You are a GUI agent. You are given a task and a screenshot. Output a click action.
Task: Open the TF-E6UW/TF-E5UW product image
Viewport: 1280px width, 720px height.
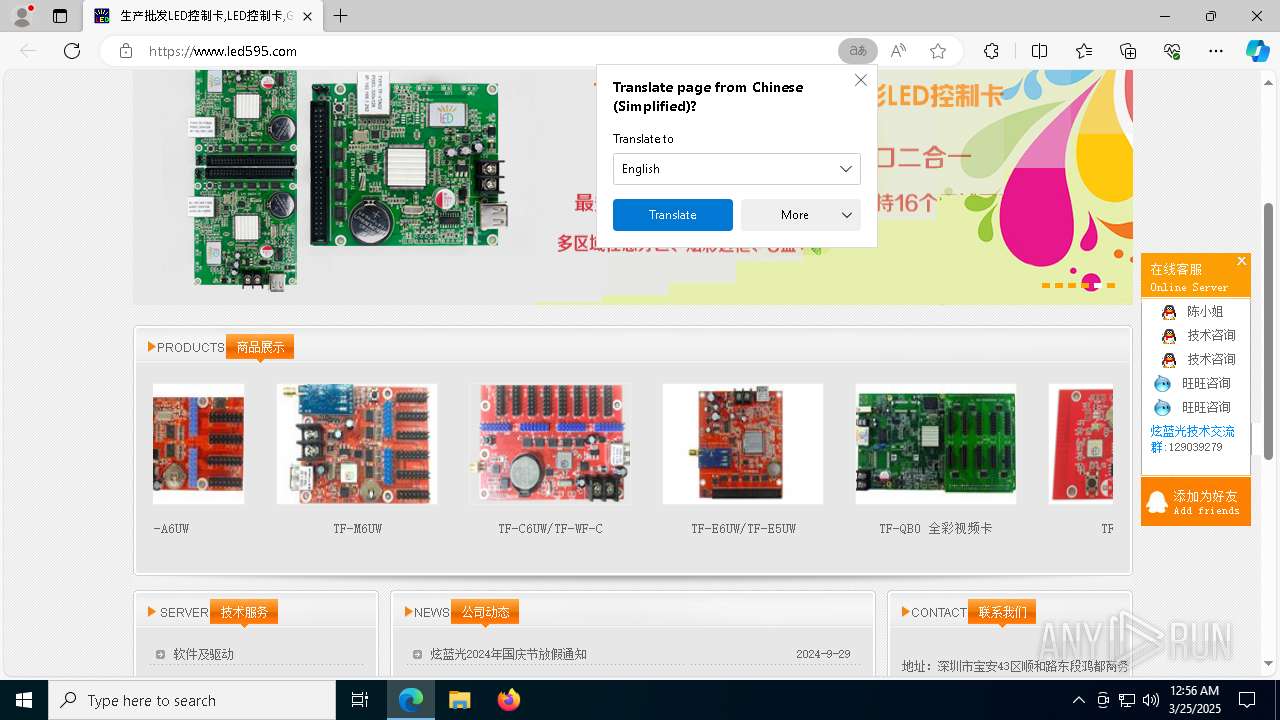click(743, 444)
